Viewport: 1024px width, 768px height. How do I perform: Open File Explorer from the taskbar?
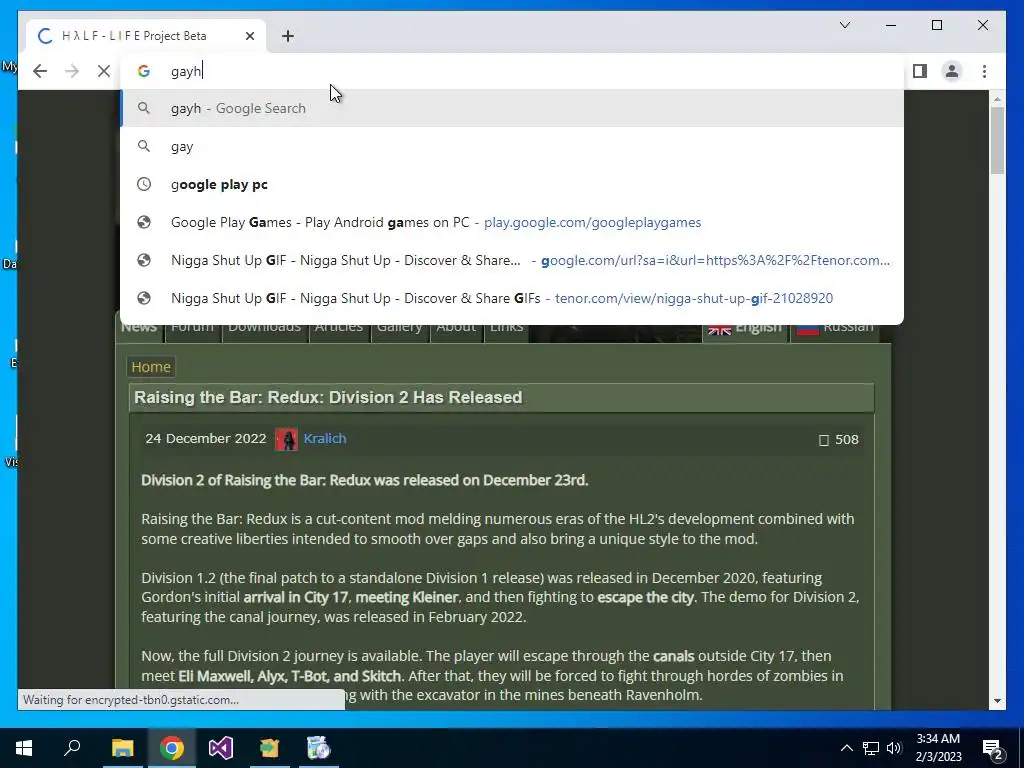click(122, 748)
